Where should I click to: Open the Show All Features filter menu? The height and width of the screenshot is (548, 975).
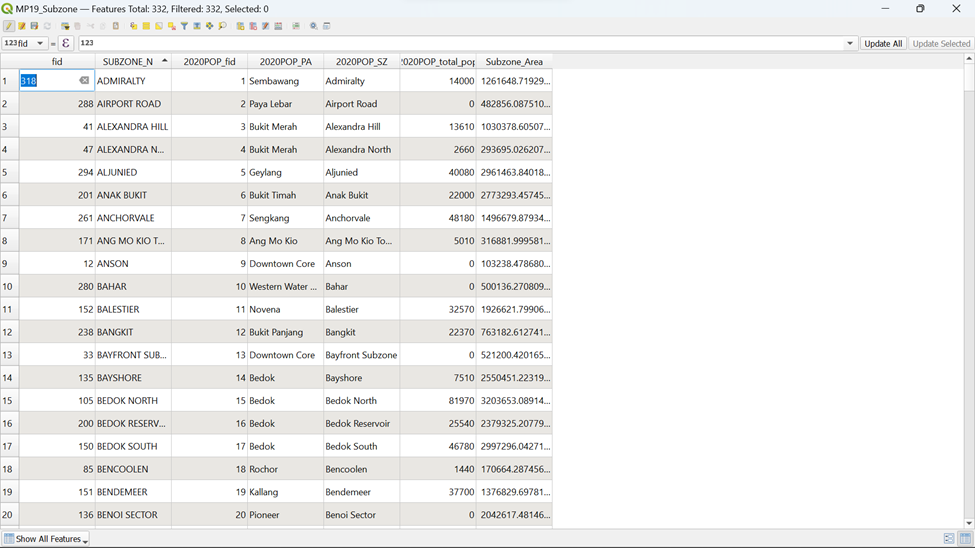[46, 539]
